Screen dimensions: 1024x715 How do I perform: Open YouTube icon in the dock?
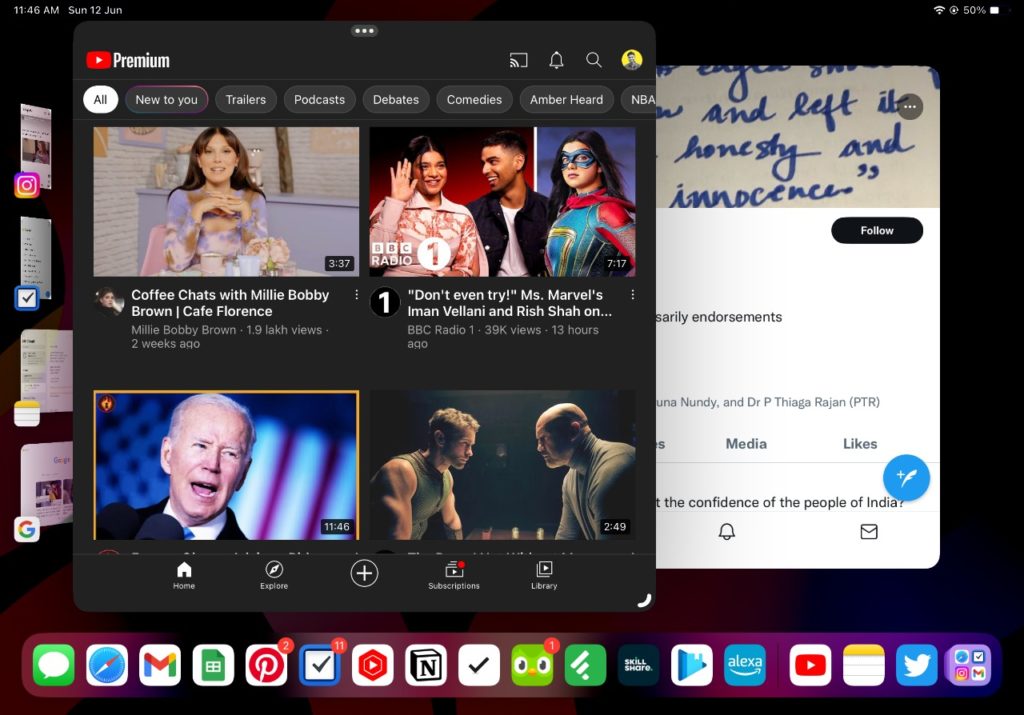tap(810, 665)
